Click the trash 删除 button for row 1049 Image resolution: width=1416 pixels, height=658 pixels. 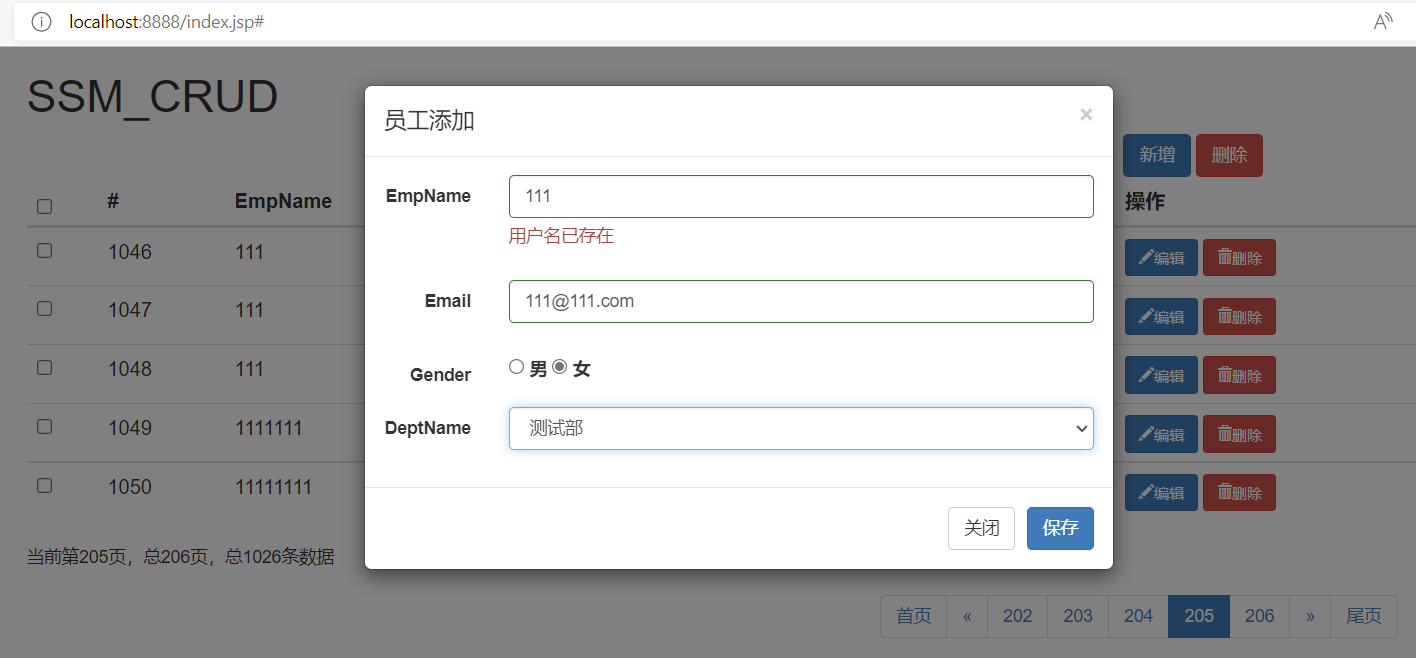coord(1239,434)
